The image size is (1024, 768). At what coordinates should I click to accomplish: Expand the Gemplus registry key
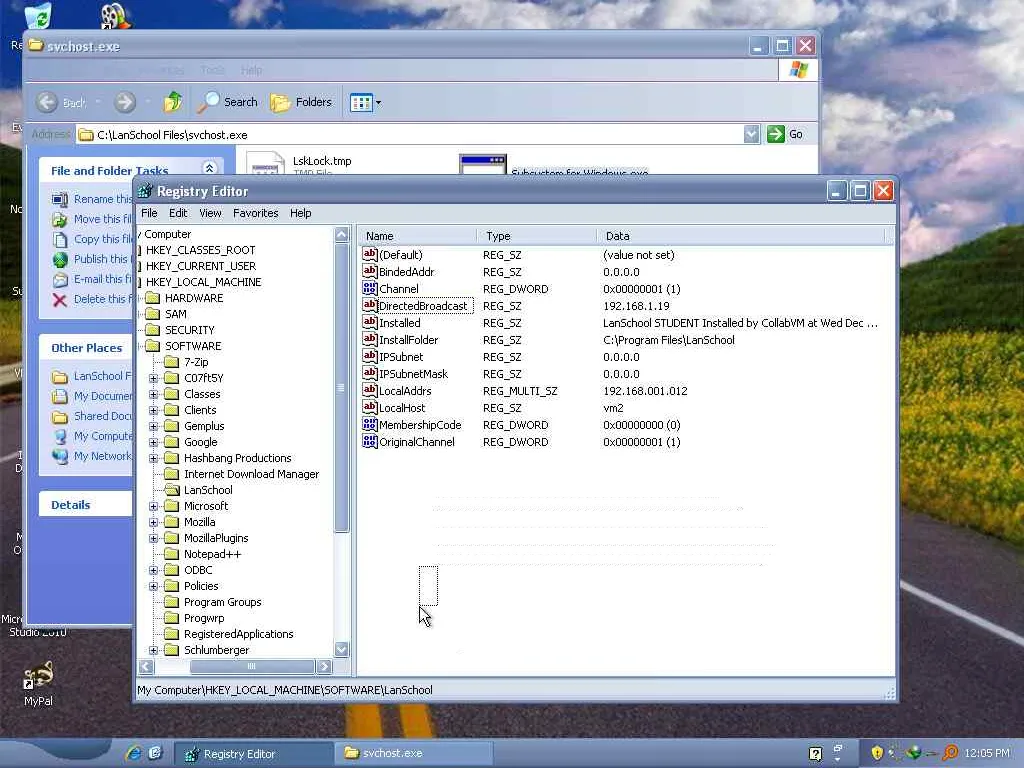pos(153,426)
